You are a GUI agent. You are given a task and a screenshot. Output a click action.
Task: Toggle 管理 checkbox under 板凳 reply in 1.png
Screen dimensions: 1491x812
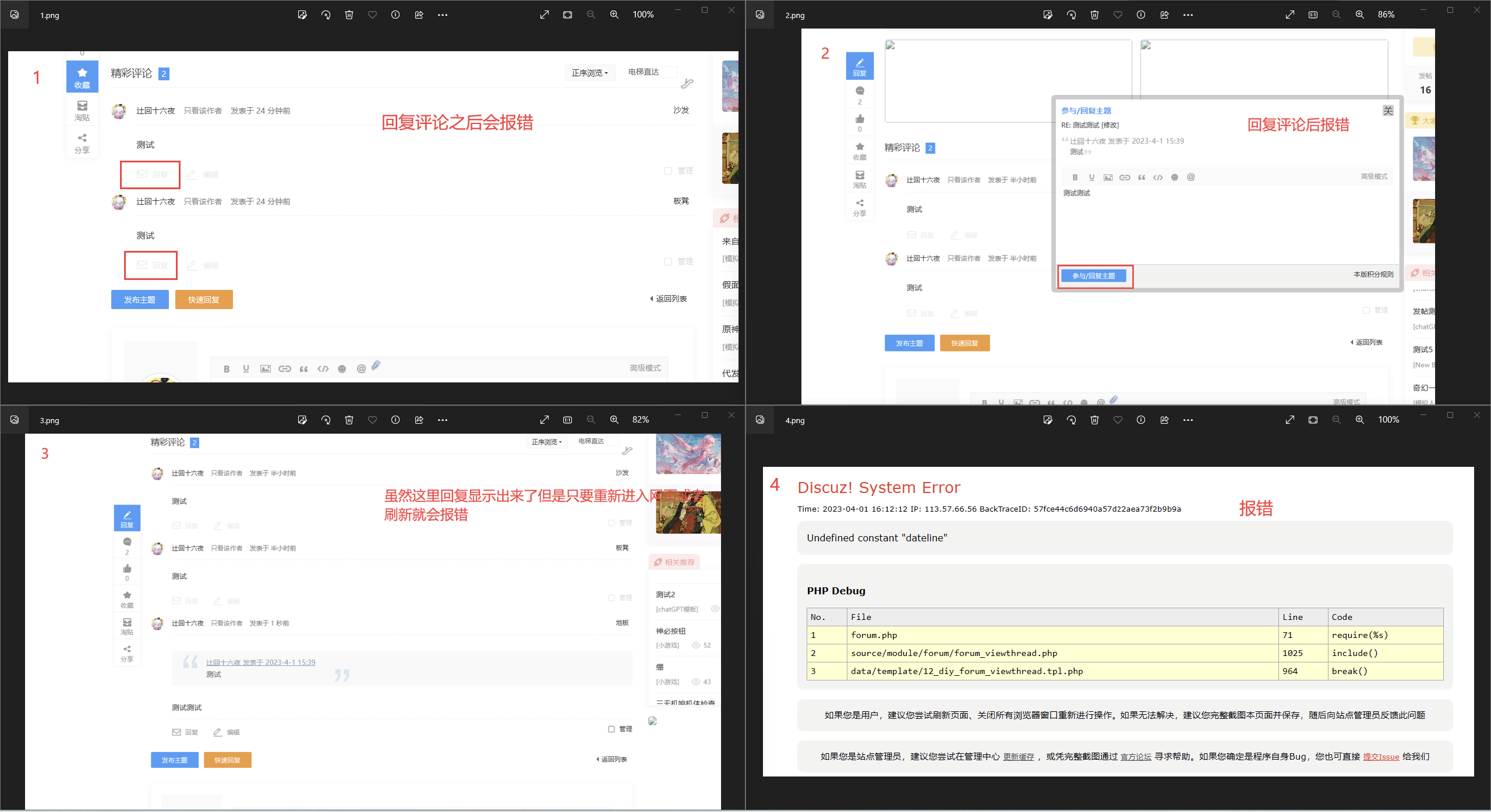[x=668, y=261]
